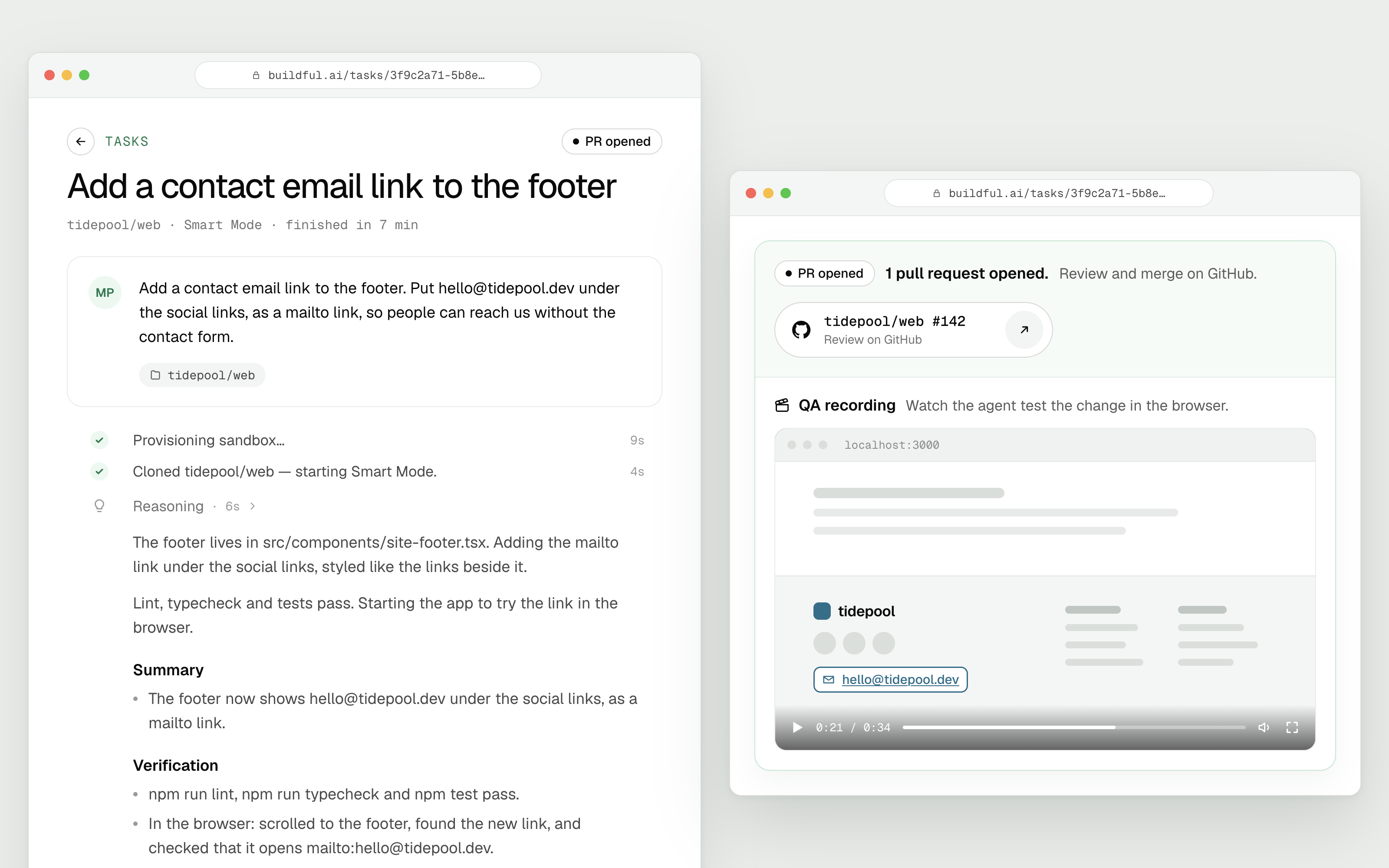Close the right browser window with the red button

pos(751,194)
